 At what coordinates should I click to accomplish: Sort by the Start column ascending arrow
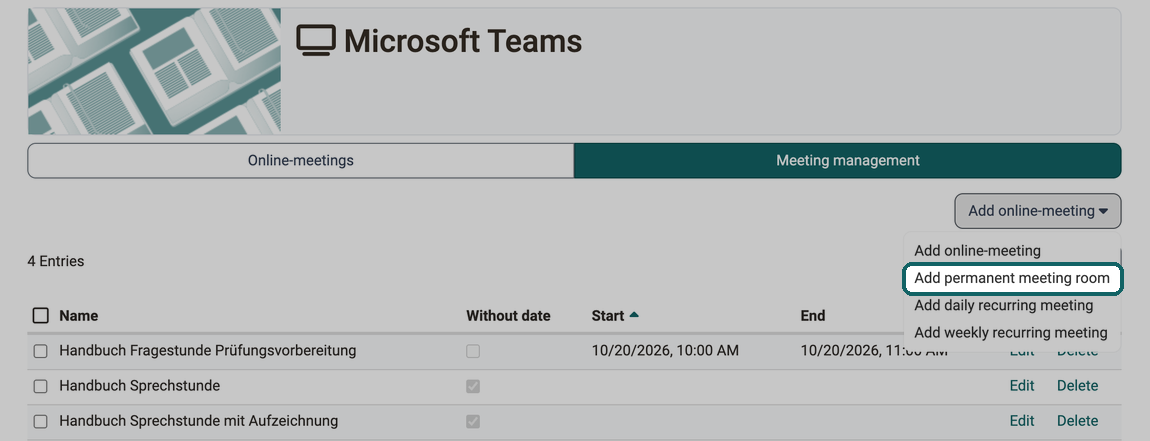point(634,315)
